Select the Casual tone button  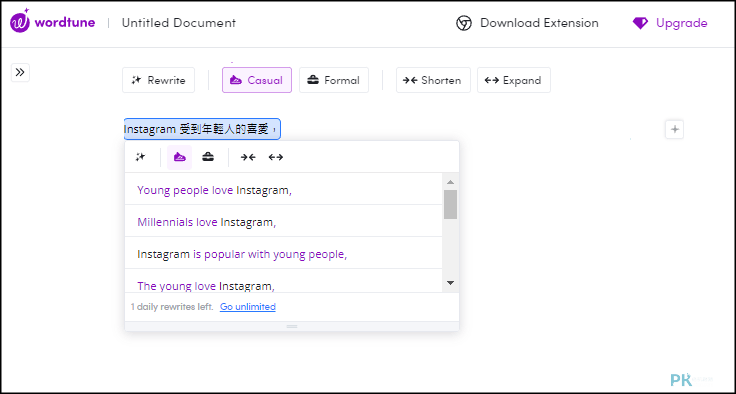[257, 80]
